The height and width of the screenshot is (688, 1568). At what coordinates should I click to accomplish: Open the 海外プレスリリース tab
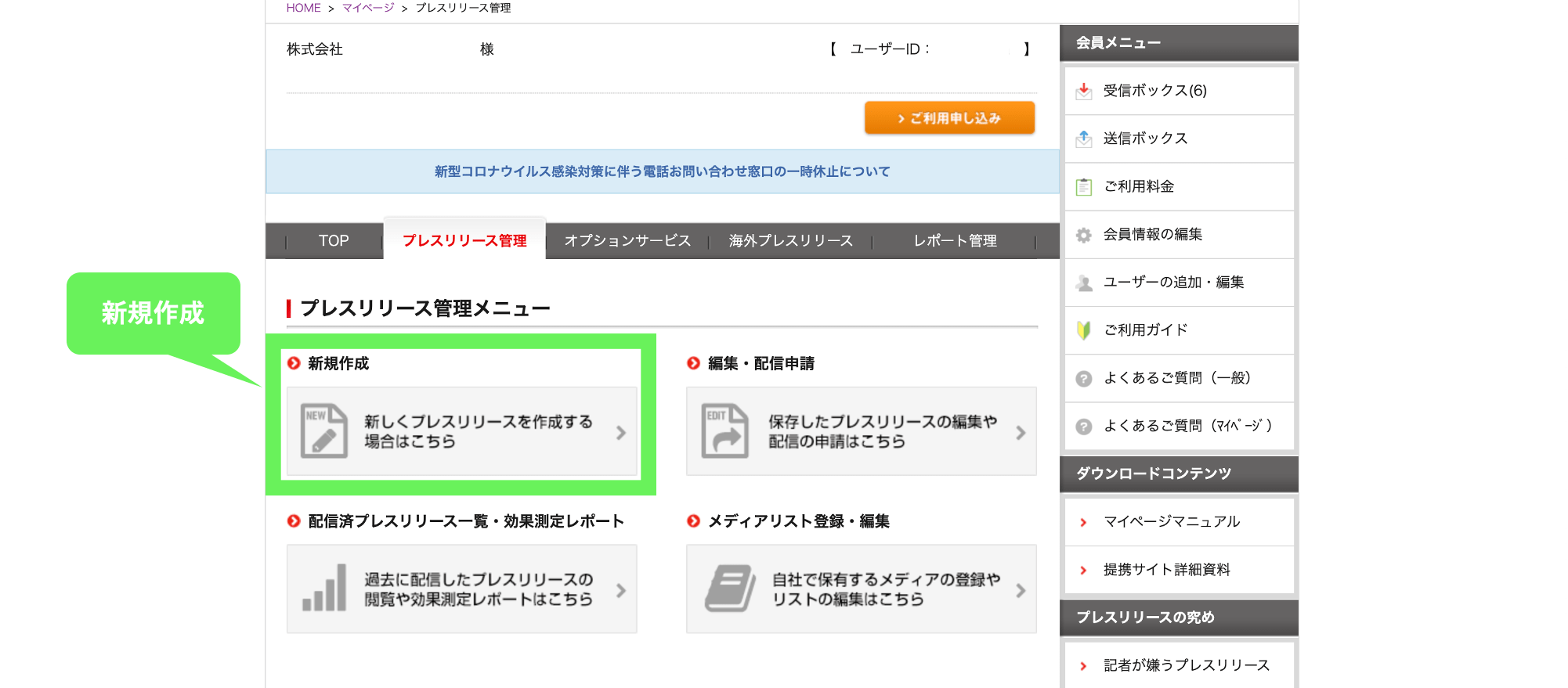[x=790, y=241]
